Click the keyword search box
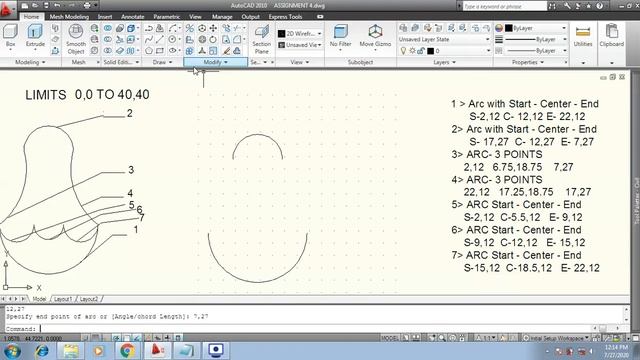Viewport: 640px width, 360px height. click(x=504, y=6)
